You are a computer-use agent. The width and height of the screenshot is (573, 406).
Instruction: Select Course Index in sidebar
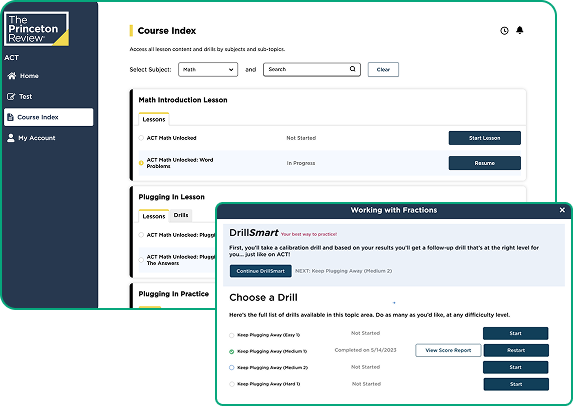click(49, 117)
